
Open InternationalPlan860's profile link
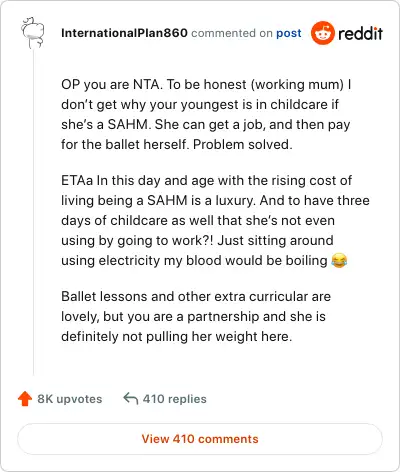pos(124,33)
